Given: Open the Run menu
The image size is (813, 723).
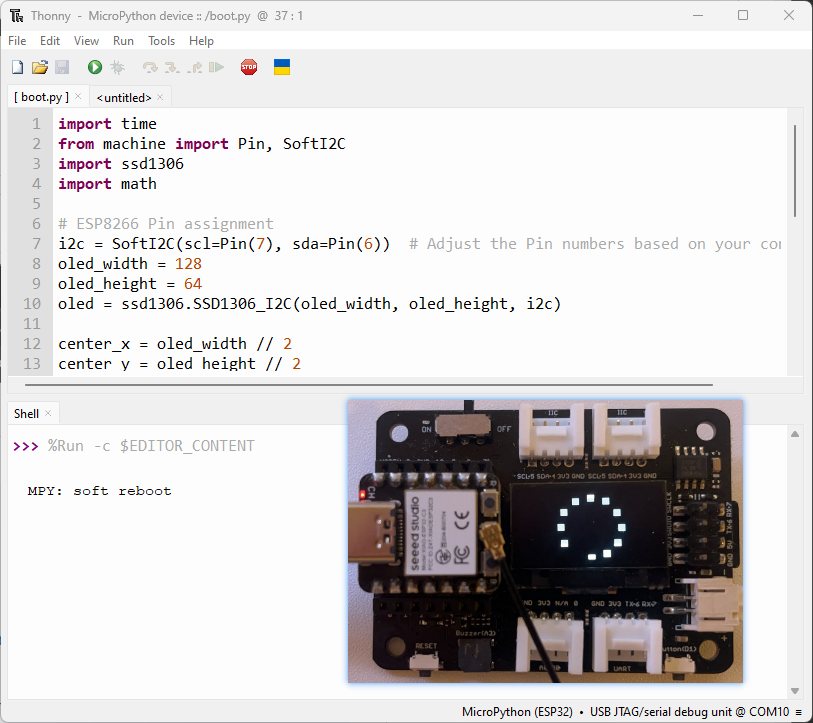Looking at the screenshot, I should click(x=123, y=41).
